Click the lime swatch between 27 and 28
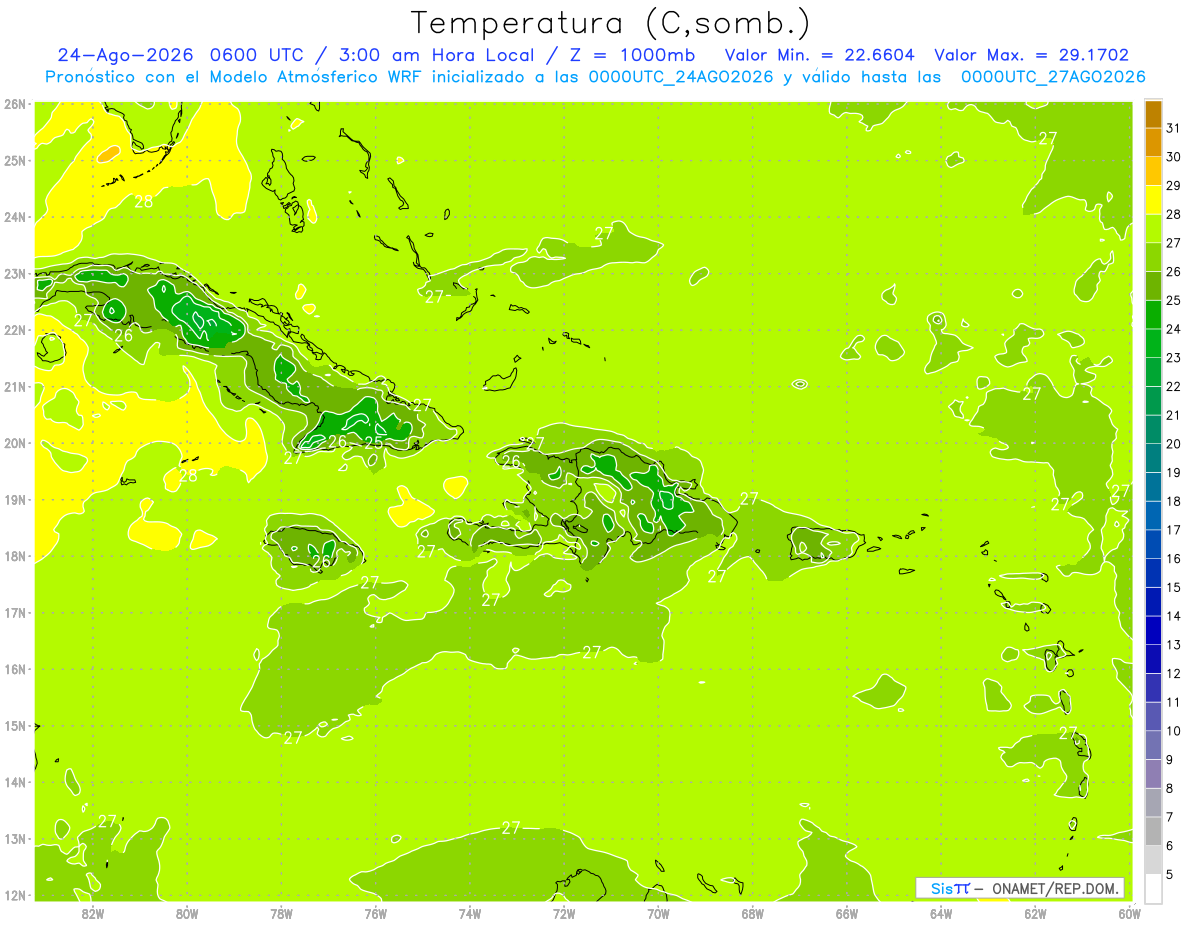 (1153, 228)
